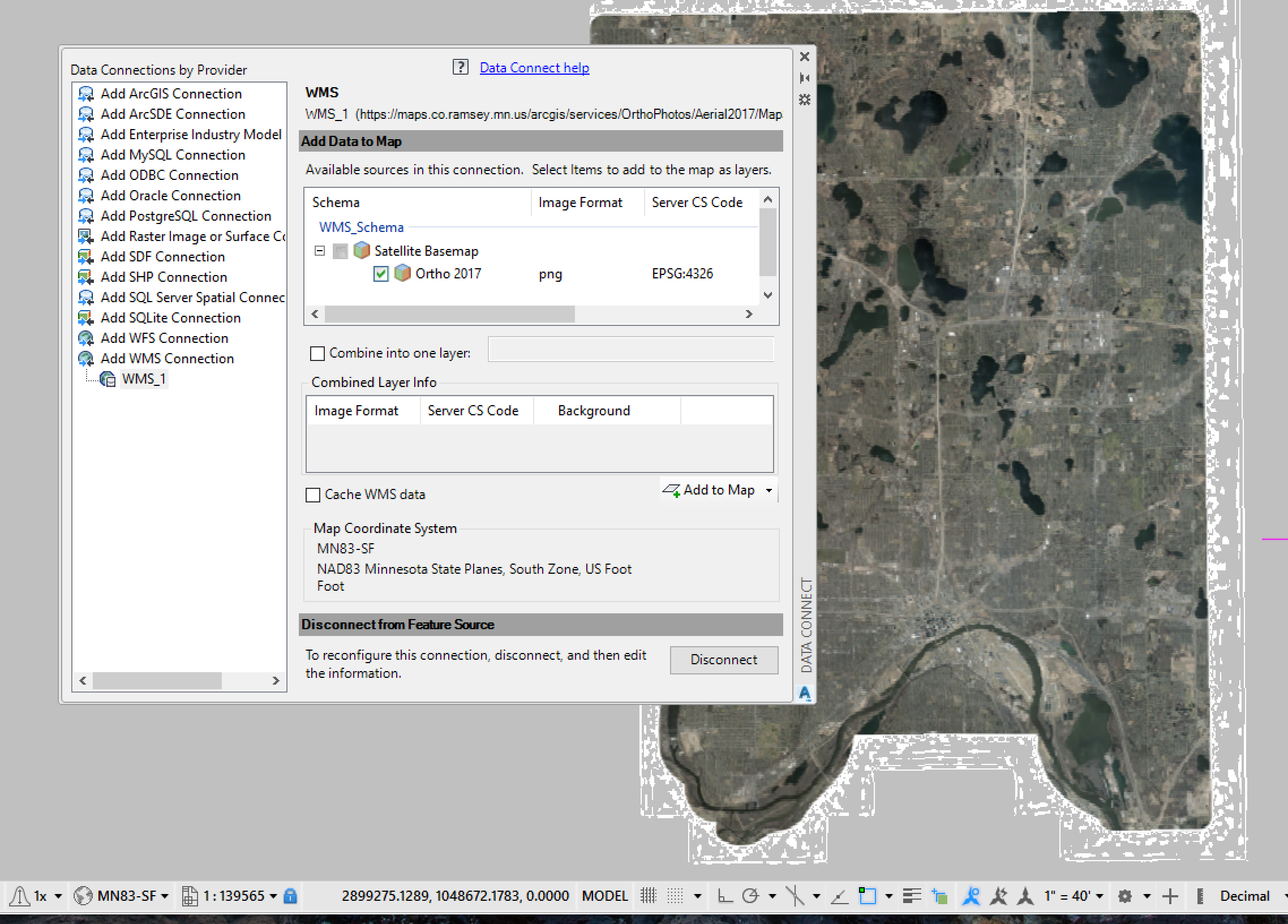
Task: Select the Add ArcGIS Connection provider
Action: (171, 94)
